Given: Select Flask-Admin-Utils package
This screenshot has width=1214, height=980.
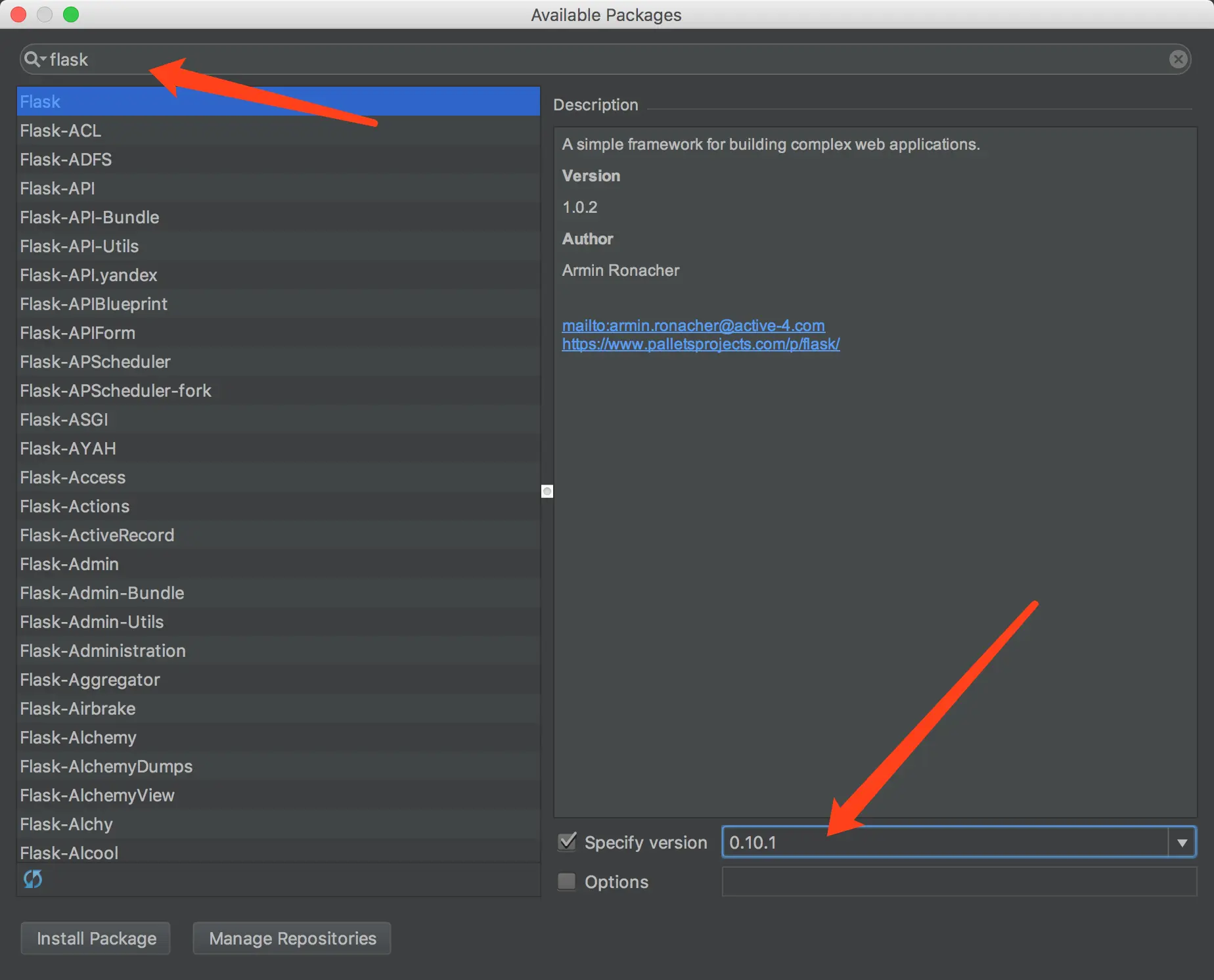Looking at the screenshot, I should [279, 622].
